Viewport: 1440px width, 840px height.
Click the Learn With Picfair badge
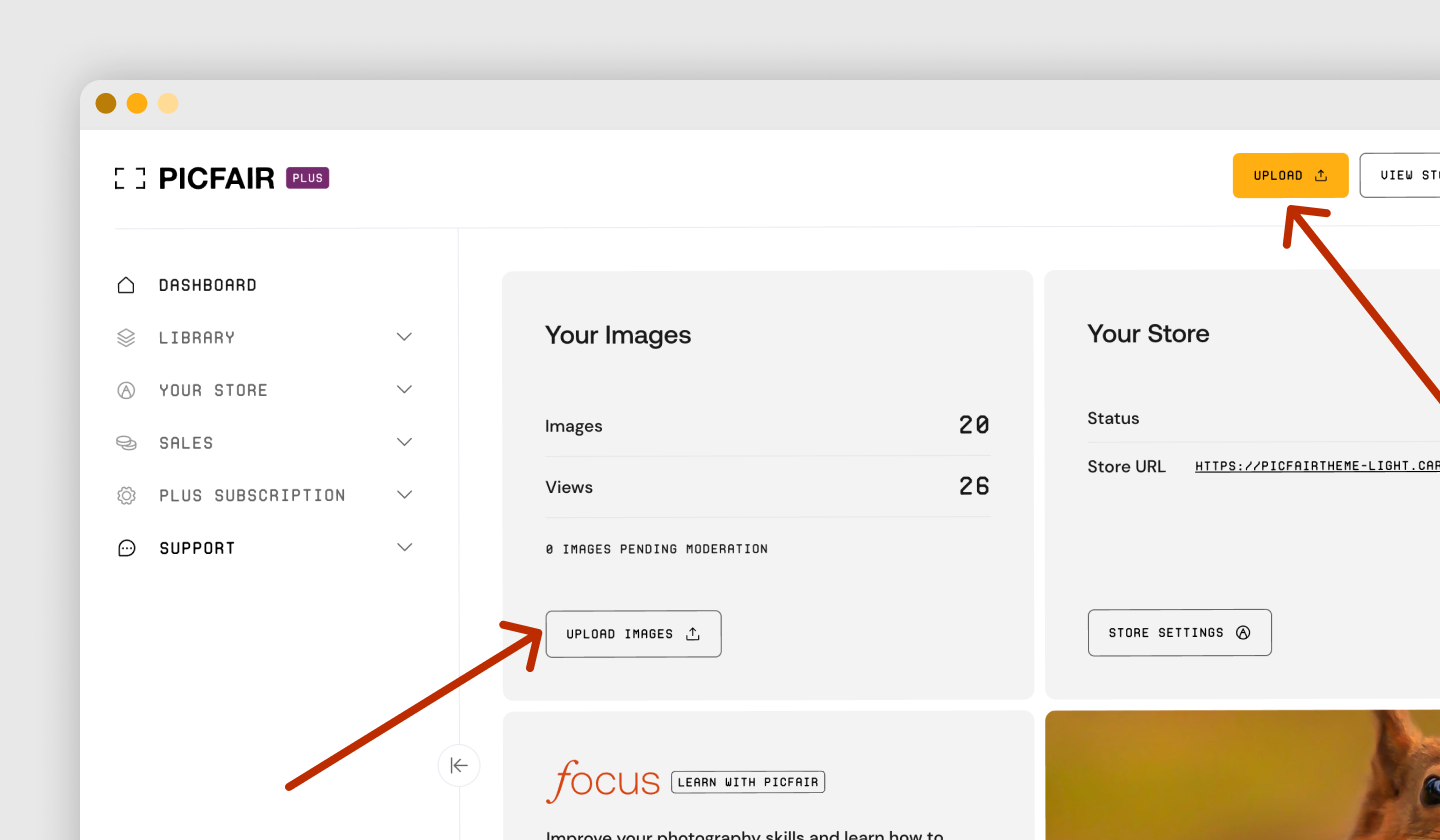pos(747,781)
